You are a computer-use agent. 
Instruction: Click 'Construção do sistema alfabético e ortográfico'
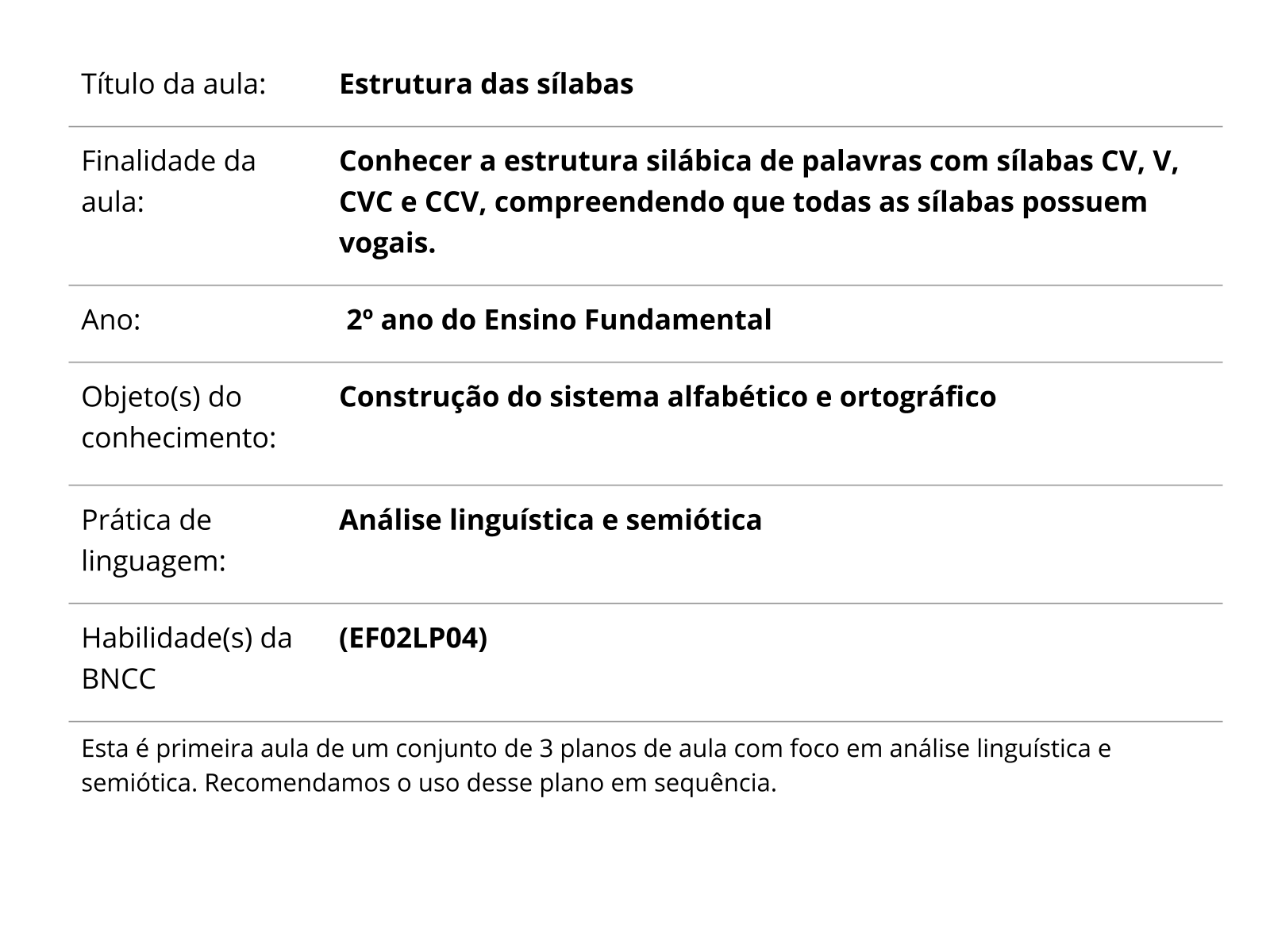tap(668, 397)
